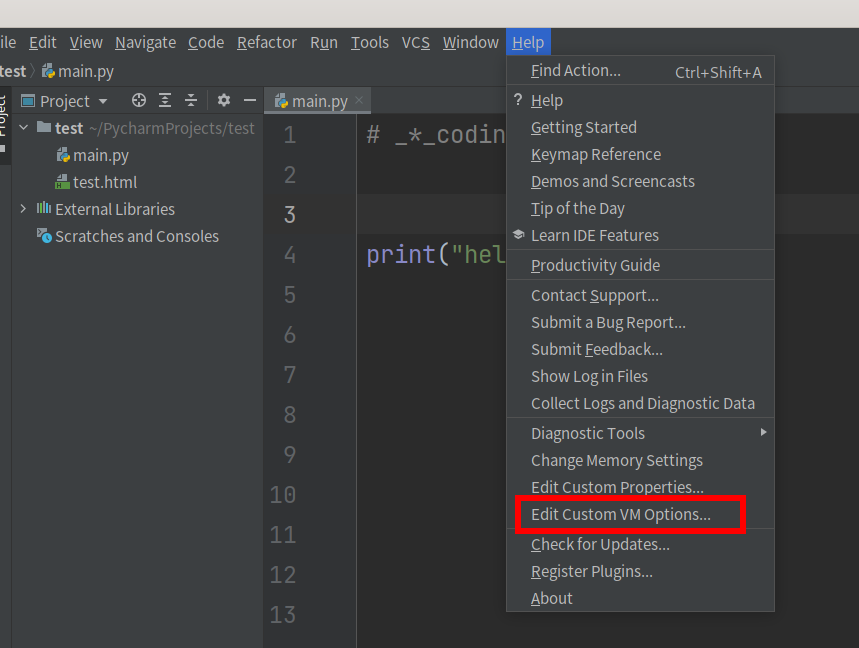Viewport: 859px width, 648px height.
Task: Expand the Diagnostic Tools submenu arrow
Action: [x=763, y=432]
